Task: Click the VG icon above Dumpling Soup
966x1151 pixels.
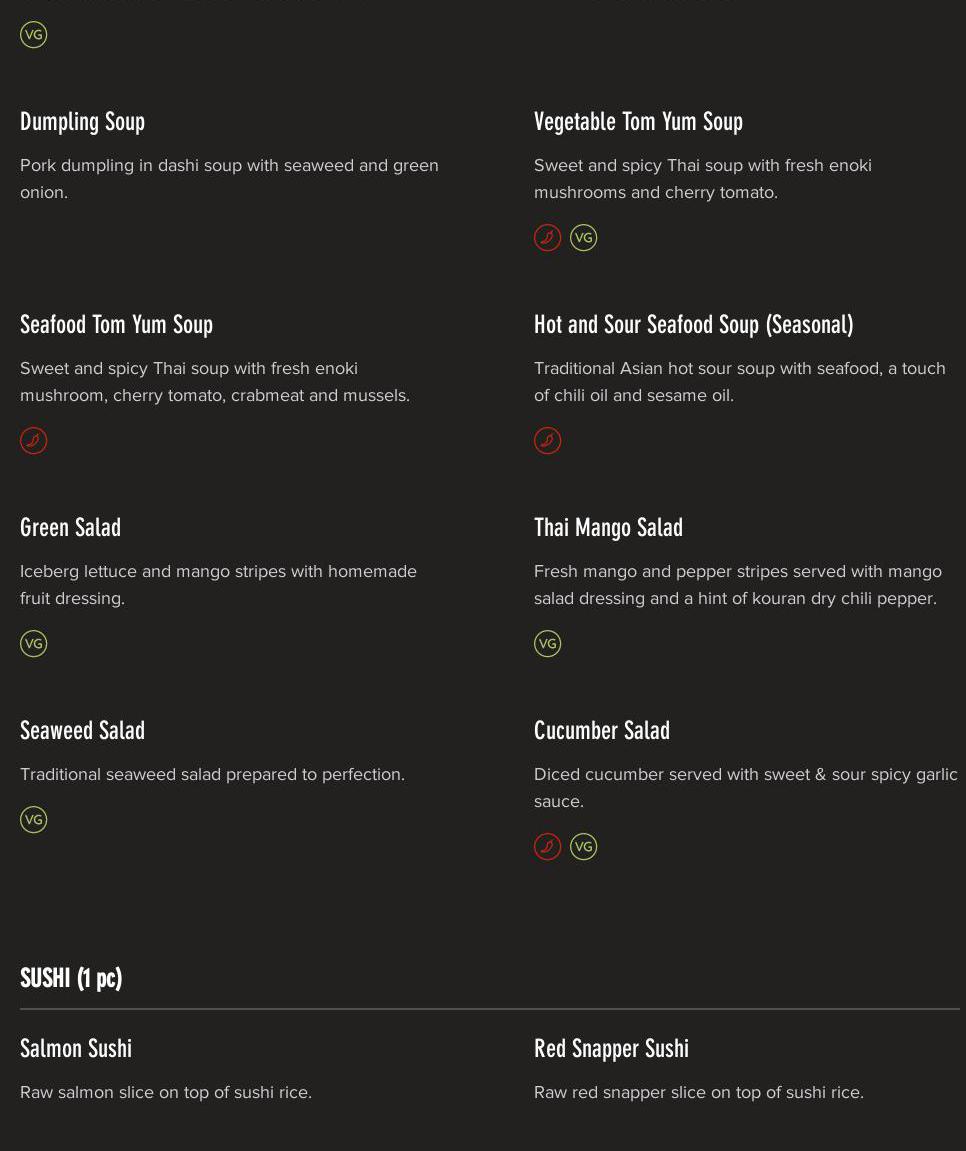Action: 34,35
